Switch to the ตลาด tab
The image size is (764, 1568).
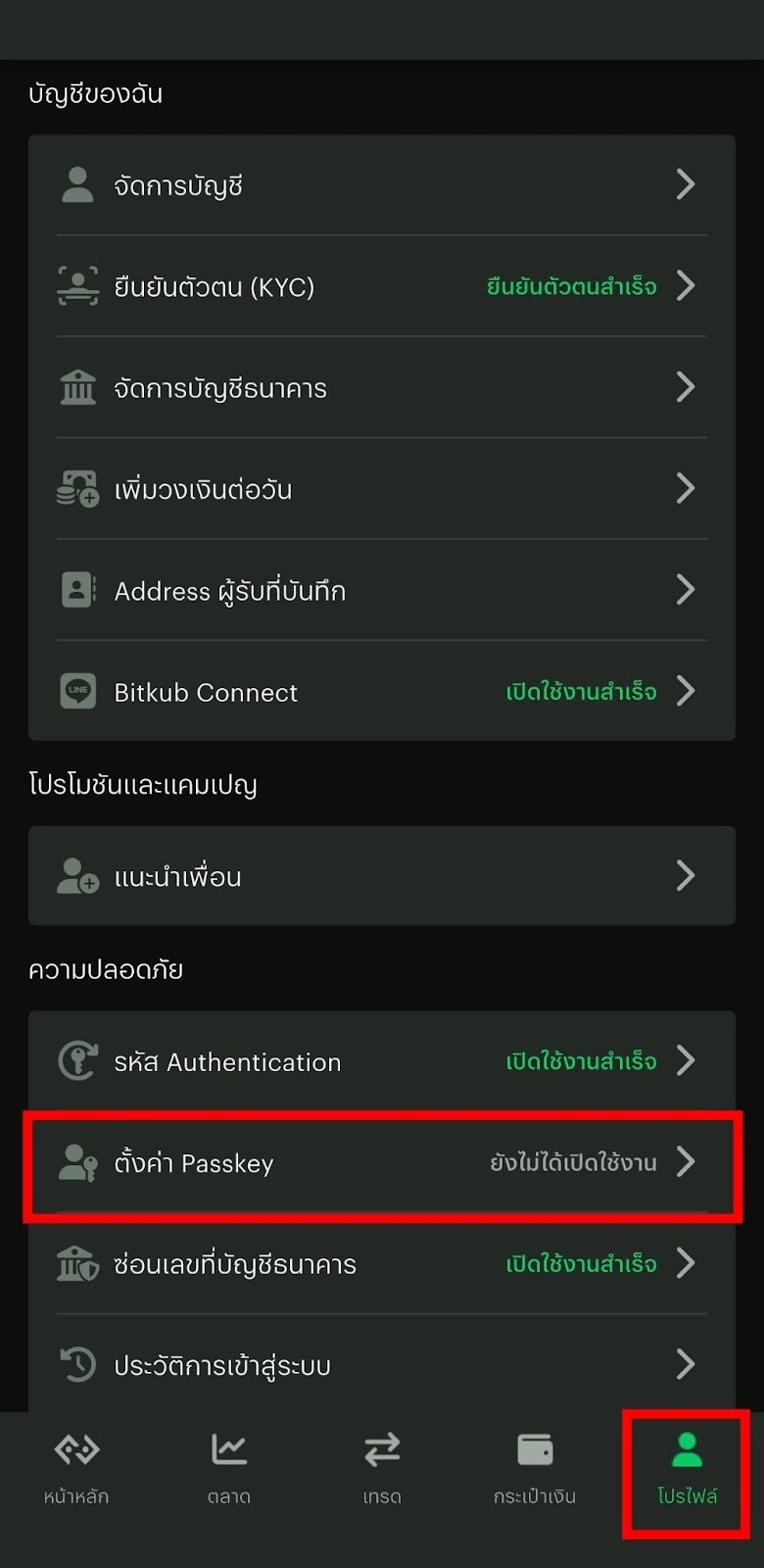[229, 1467]
